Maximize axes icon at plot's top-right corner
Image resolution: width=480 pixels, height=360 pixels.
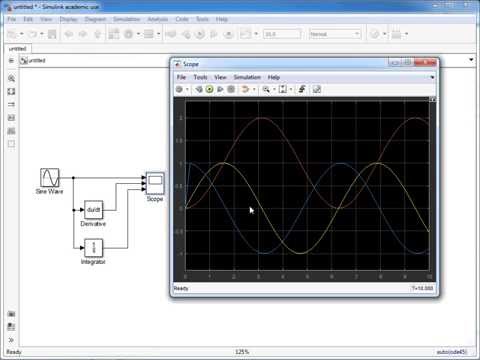(x=433, y=99)
